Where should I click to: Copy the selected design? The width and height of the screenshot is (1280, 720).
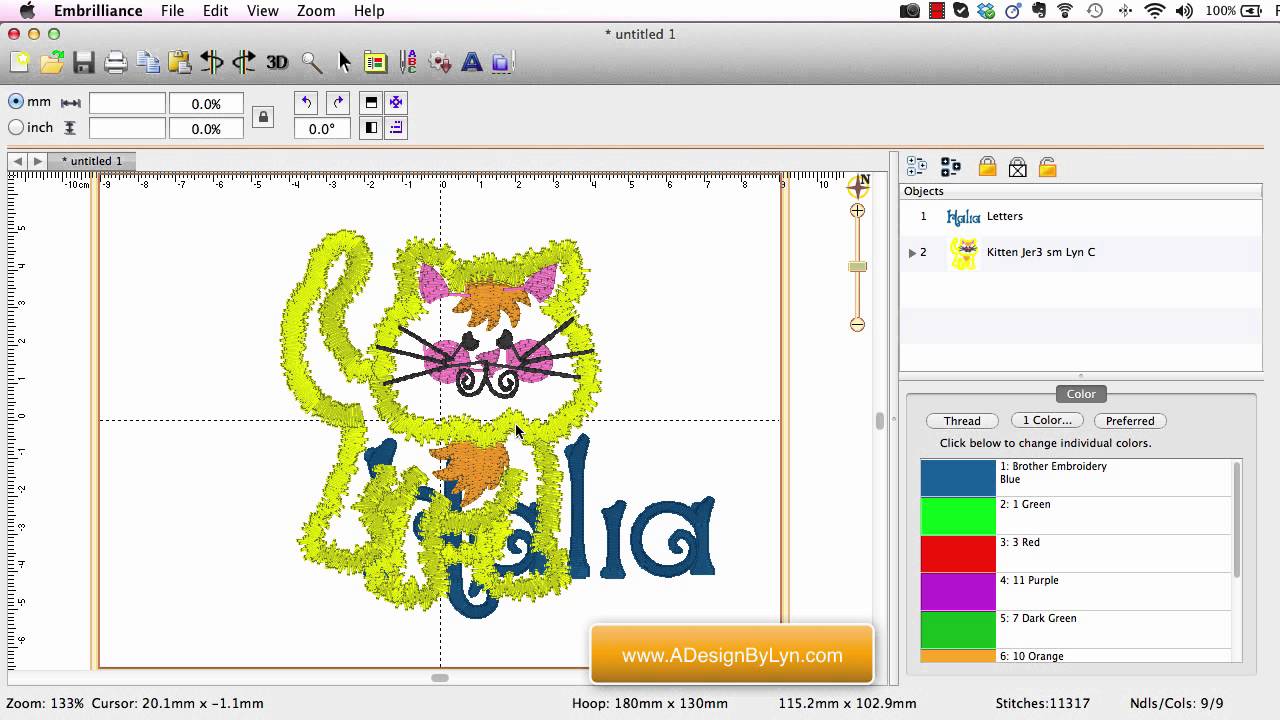click(148, 62)
